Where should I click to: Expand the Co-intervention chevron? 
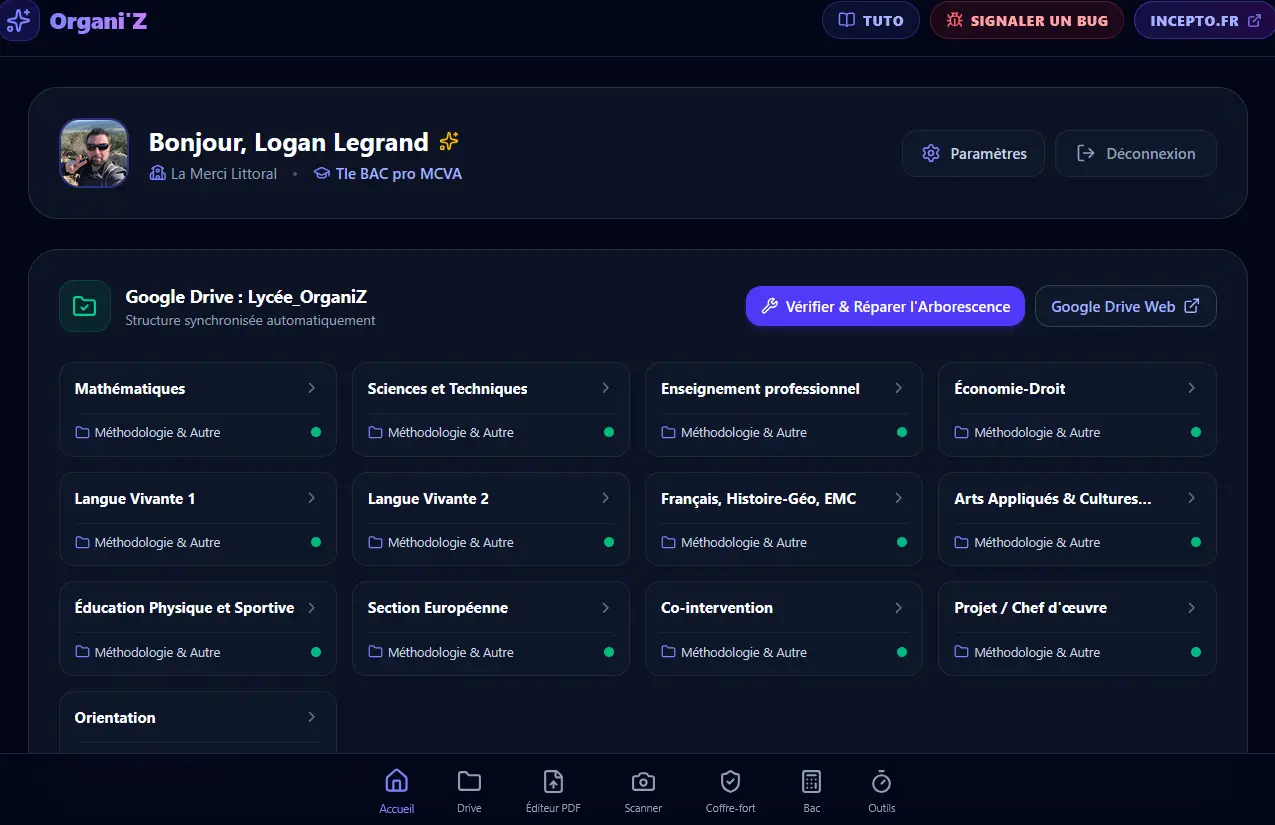898,607
